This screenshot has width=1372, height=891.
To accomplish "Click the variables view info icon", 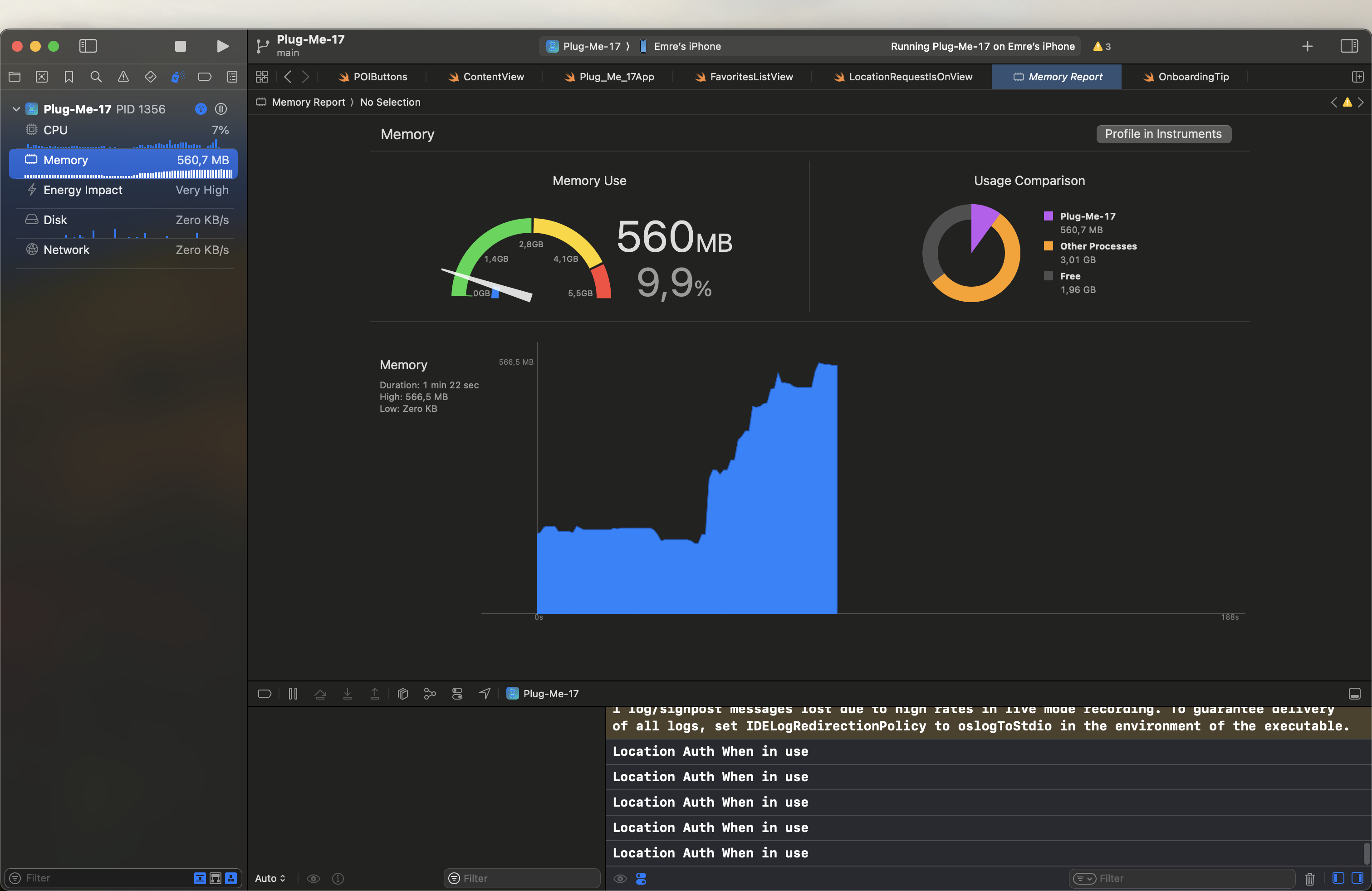I will 338,878.
